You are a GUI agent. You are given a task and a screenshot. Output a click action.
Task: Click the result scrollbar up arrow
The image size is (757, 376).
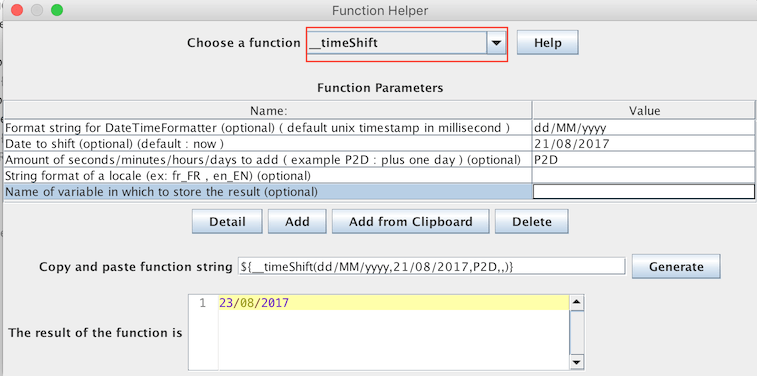point(577,303)
